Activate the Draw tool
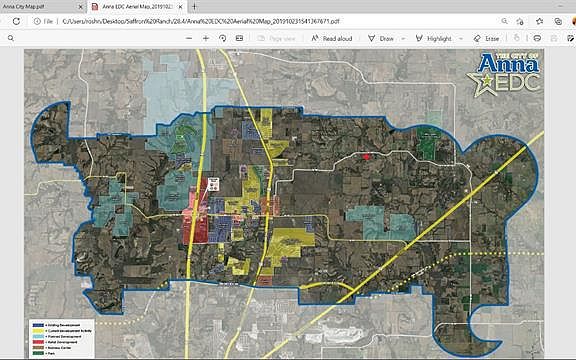Image resolution: width=576 pixels, height=360 pixels. coord(381,38)
